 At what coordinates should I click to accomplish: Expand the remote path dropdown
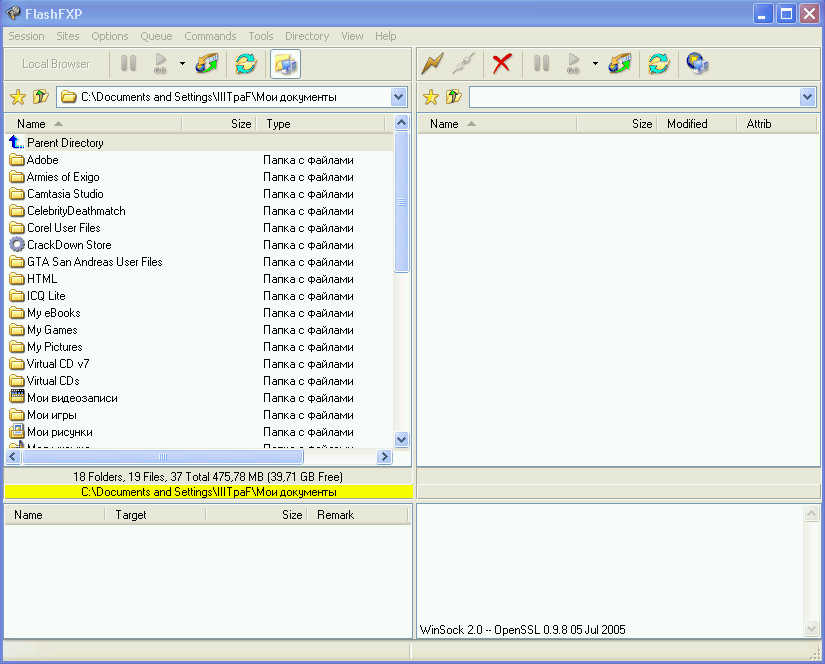tap(807, 97)
